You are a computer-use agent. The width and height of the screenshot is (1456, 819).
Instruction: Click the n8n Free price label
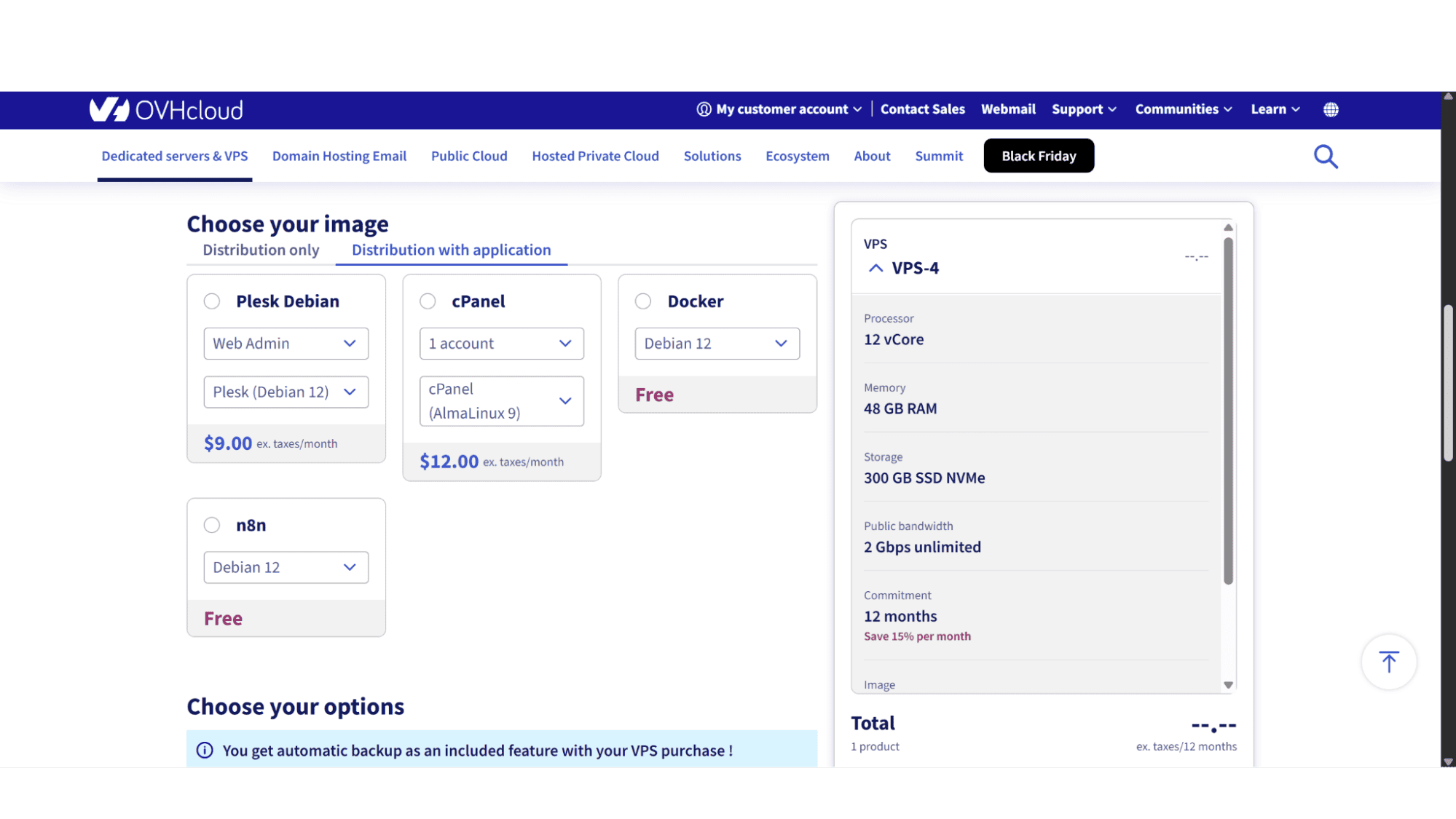click(x=223, y=619)
